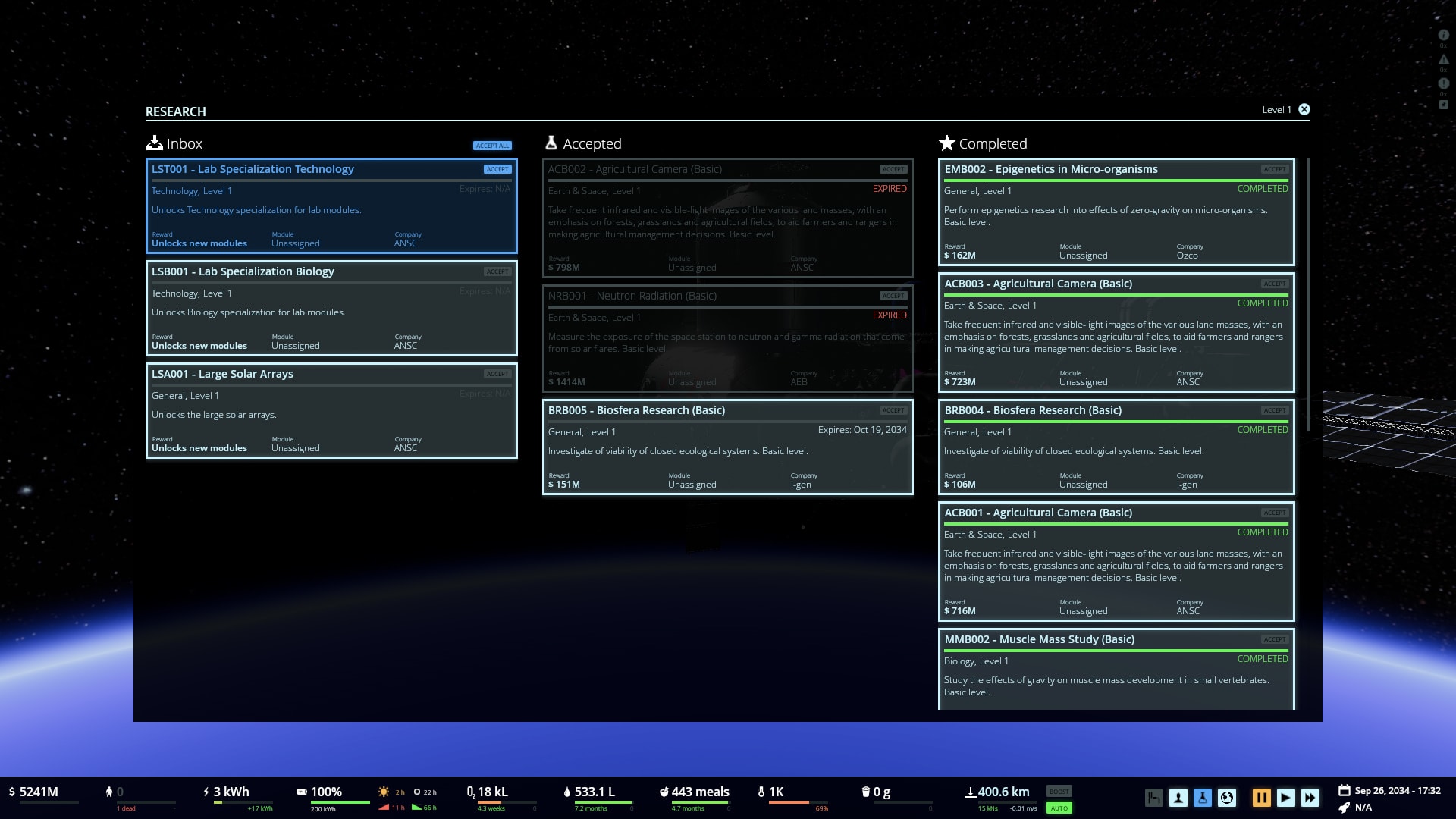Accept LST001 Lab Specialization Technology research
The image size is (1456, 819).
pos(497,169)
